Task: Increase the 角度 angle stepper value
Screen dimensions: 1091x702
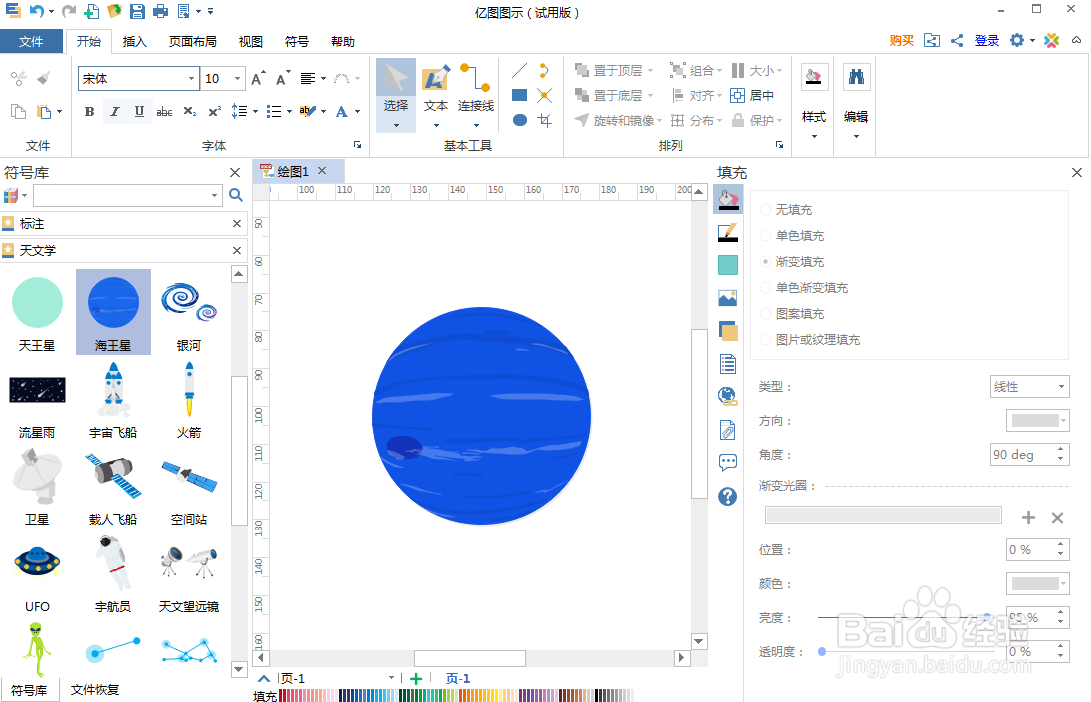Action: [1060, 449]
